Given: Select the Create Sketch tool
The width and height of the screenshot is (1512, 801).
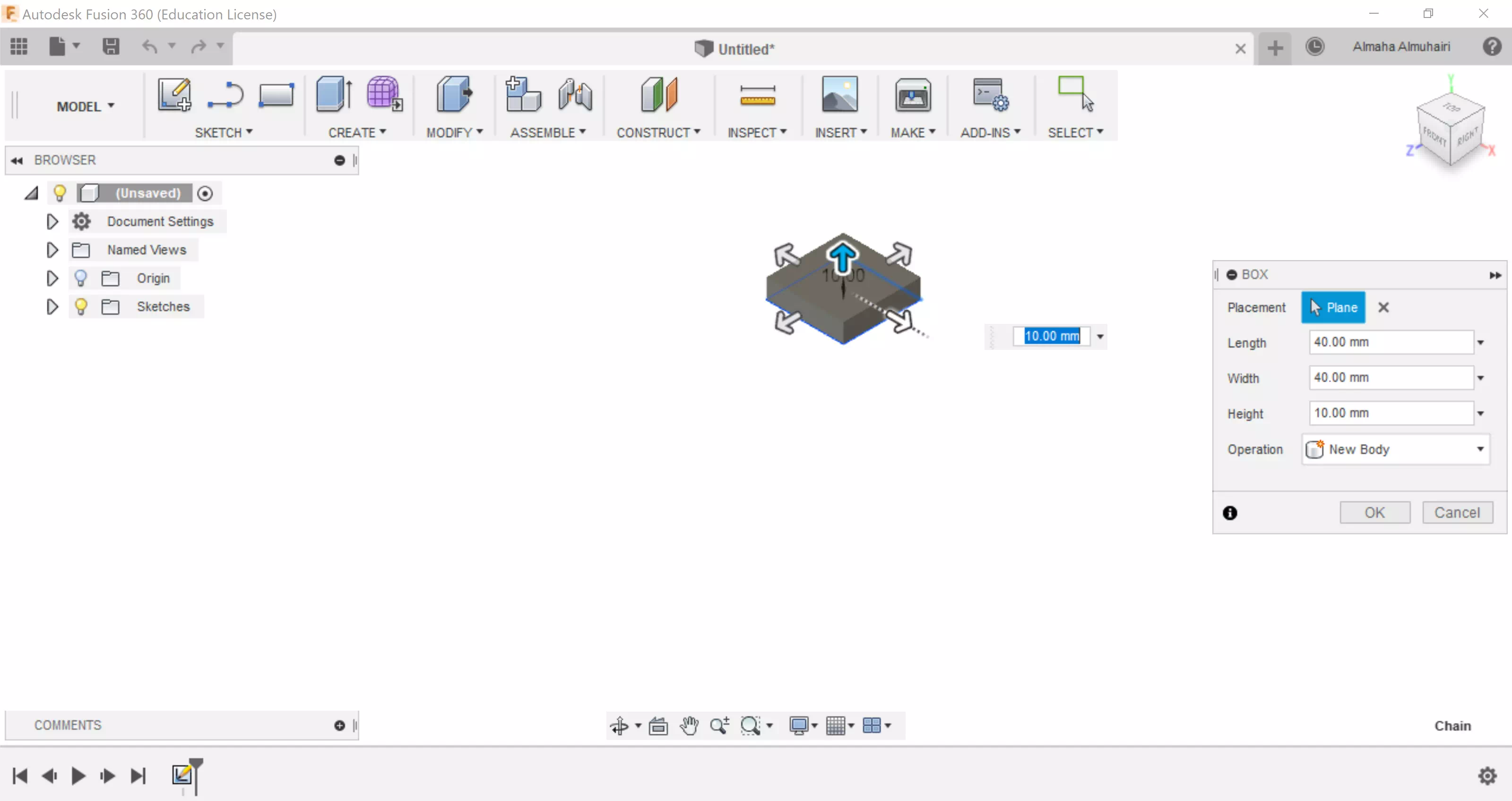Looking at the screenshot, I should pyautogui.click(x=174, y=94).
